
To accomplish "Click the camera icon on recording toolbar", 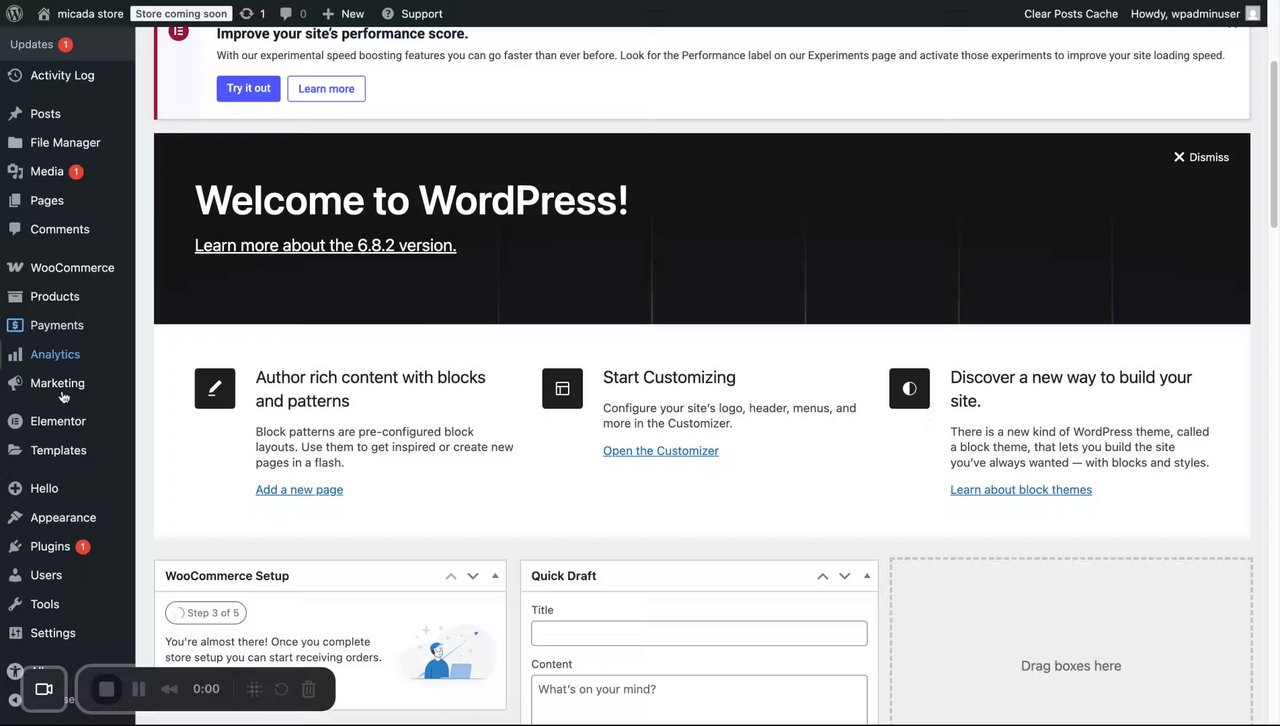I will (44, 689).
